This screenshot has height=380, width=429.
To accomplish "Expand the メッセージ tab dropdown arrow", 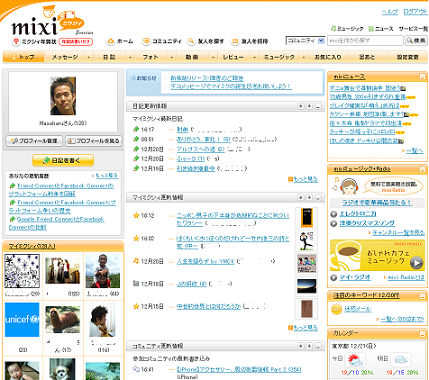I will coord(89,57).
